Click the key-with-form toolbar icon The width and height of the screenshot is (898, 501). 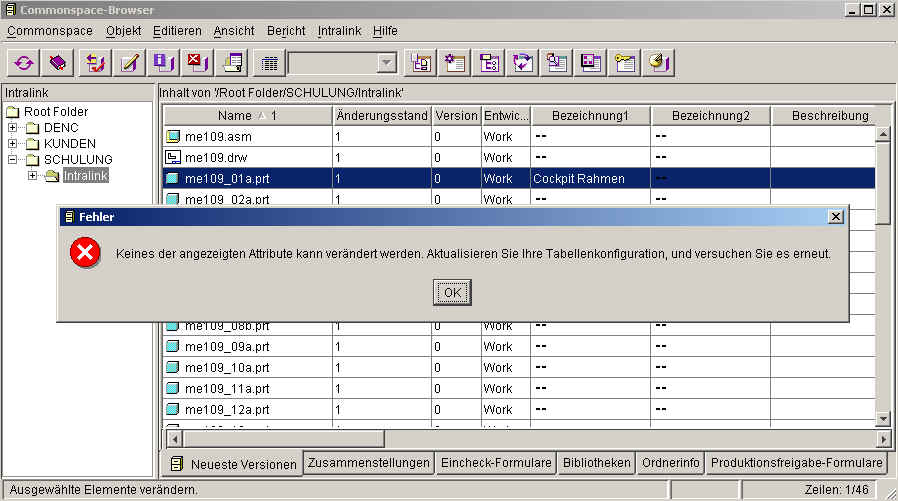pyautogui.click(x=624, y=63)
